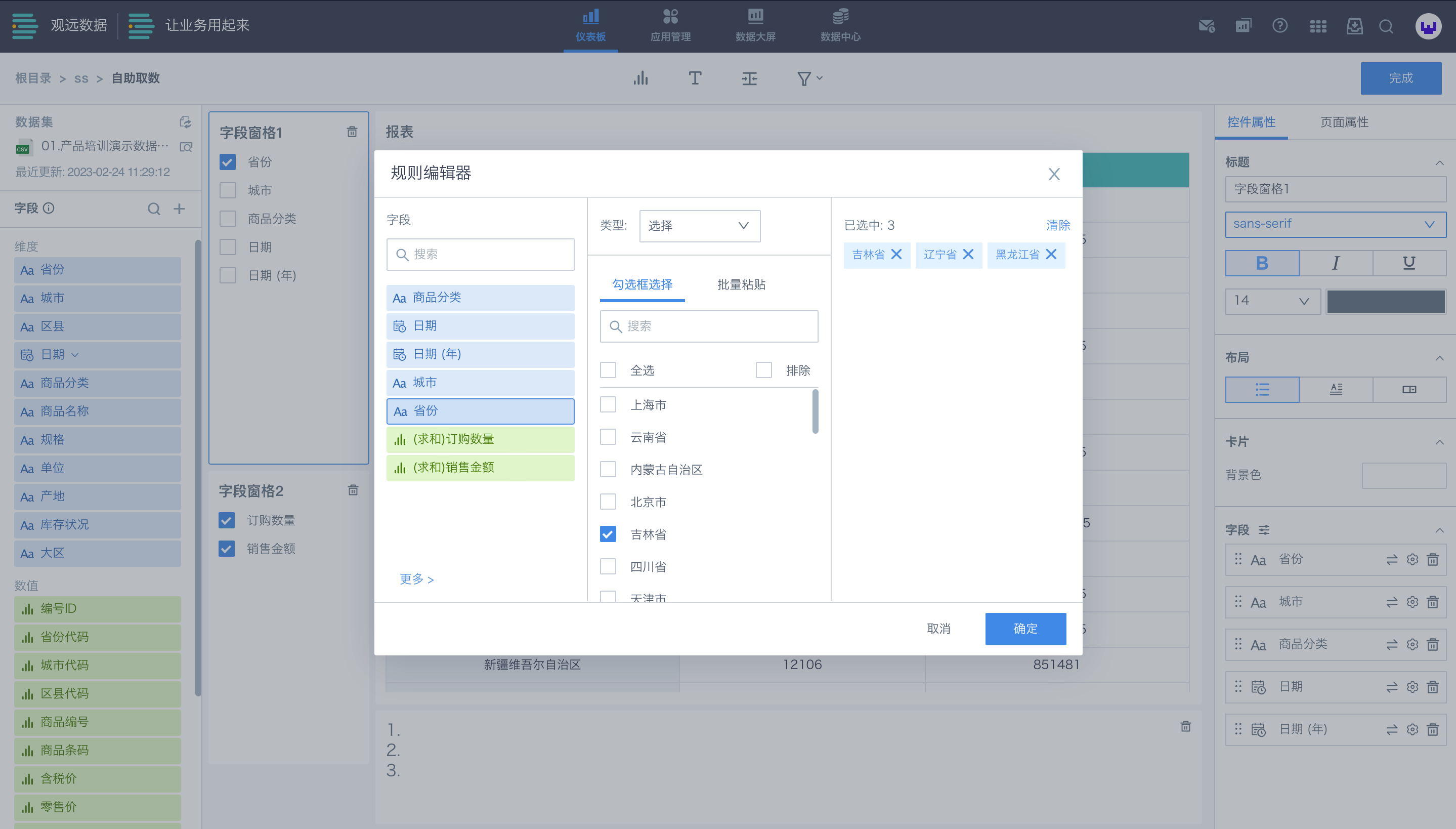Enable the 排除 checkbox
The width and height of the screenshot is (1456, 829).
point(763,370)
